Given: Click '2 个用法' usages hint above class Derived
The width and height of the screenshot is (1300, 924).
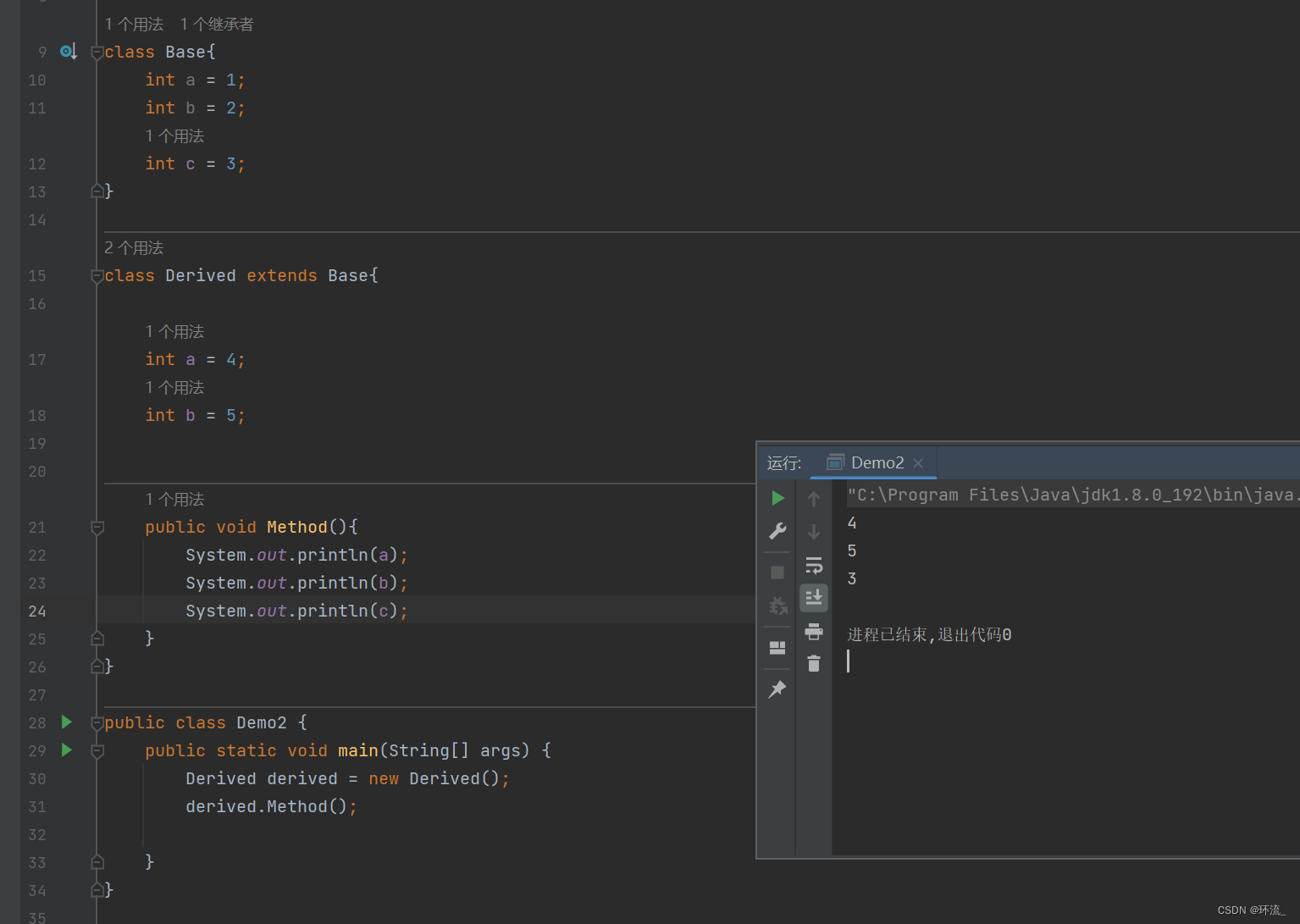Looking at the screenshot, I should pos(134,248).
